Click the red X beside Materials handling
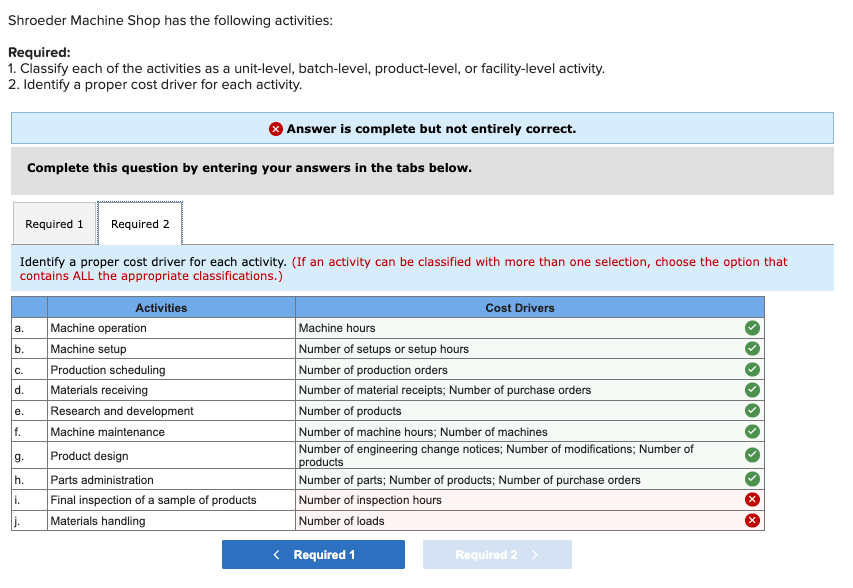This screenshot has height=588, width=853. [x=751, y=520]
